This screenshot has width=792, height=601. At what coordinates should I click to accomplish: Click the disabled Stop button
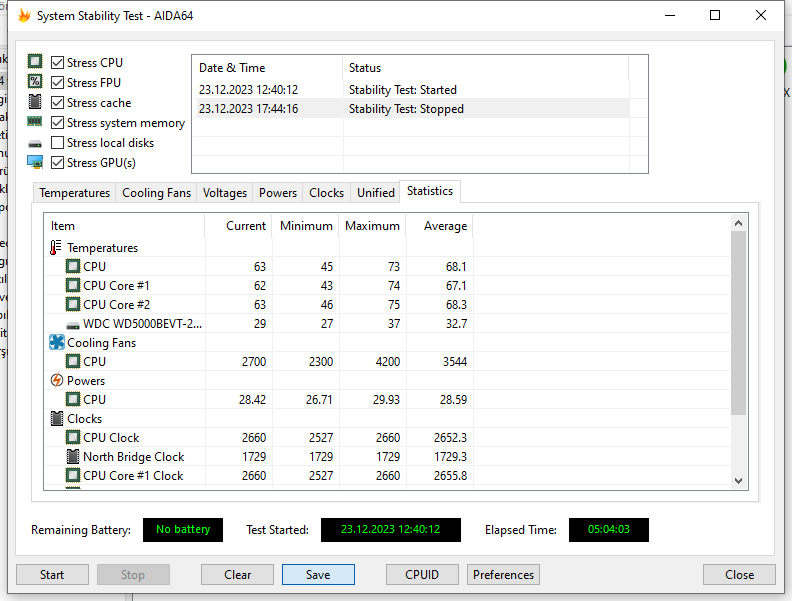(x=133, y=575)
